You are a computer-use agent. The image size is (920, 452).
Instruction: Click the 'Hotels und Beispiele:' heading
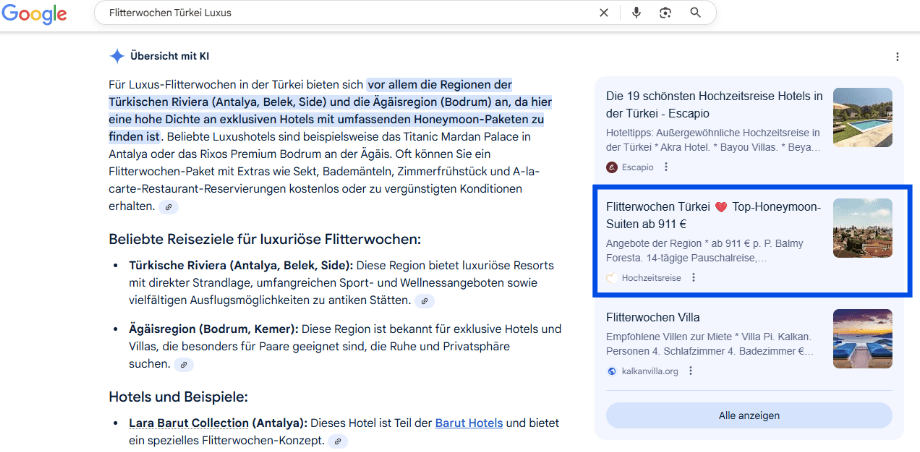click(x=178, y=397)
